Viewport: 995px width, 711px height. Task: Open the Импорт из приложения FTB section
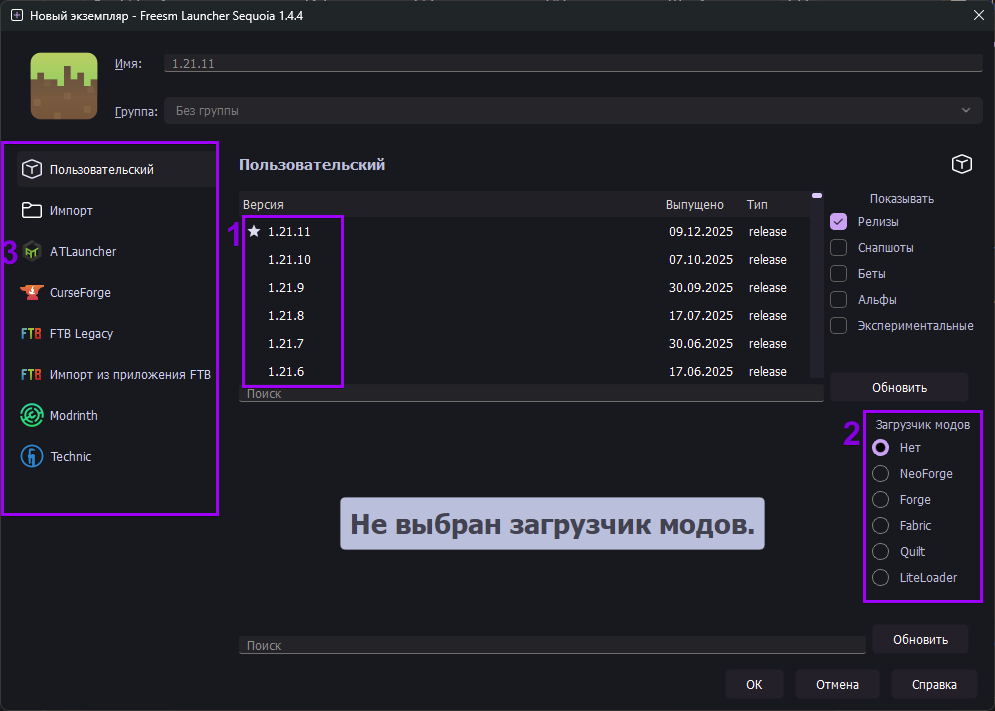(x=124, y=374)
